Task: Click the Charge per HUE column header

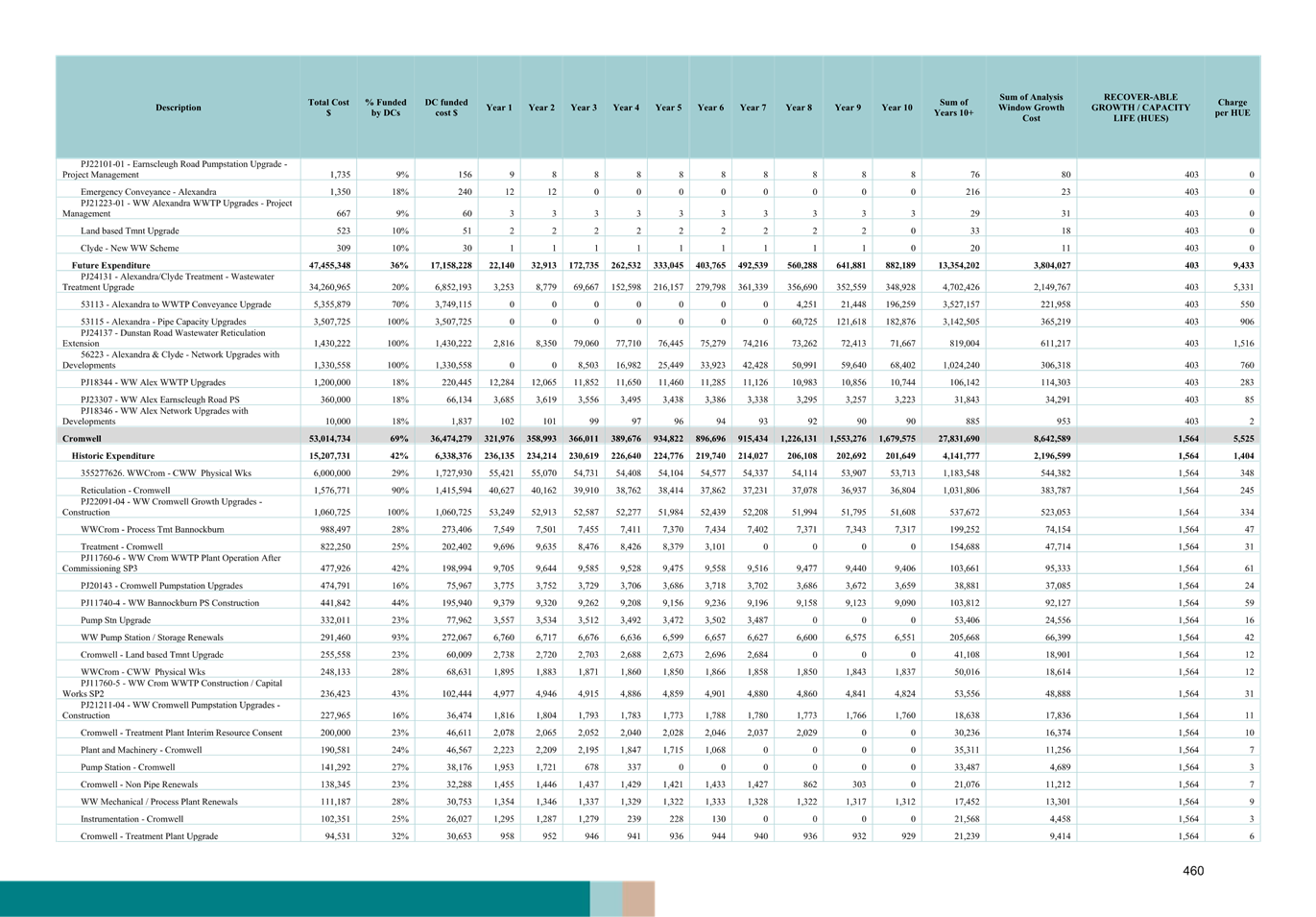Action: (1232, 108)
